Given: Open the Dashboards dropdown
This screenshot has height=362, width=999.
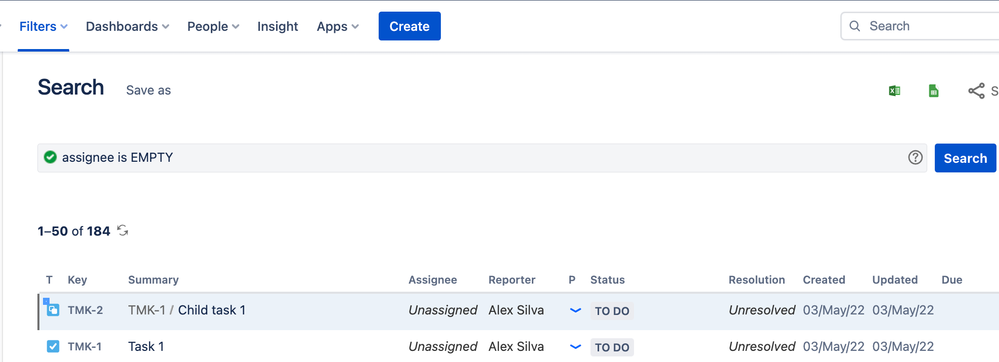Looking at the screenshot, I should [127, 26].
